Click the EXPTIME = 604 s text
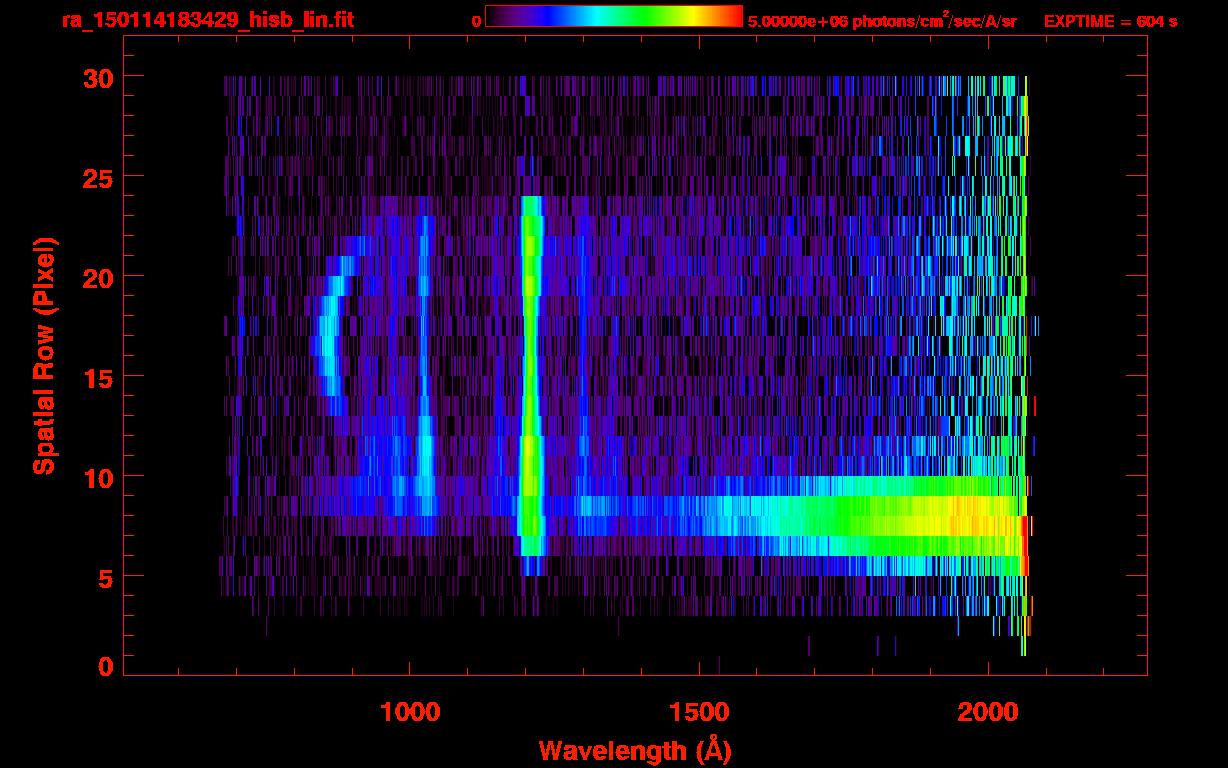This screenshot has height=768, width=1228. pos(1110,21)
